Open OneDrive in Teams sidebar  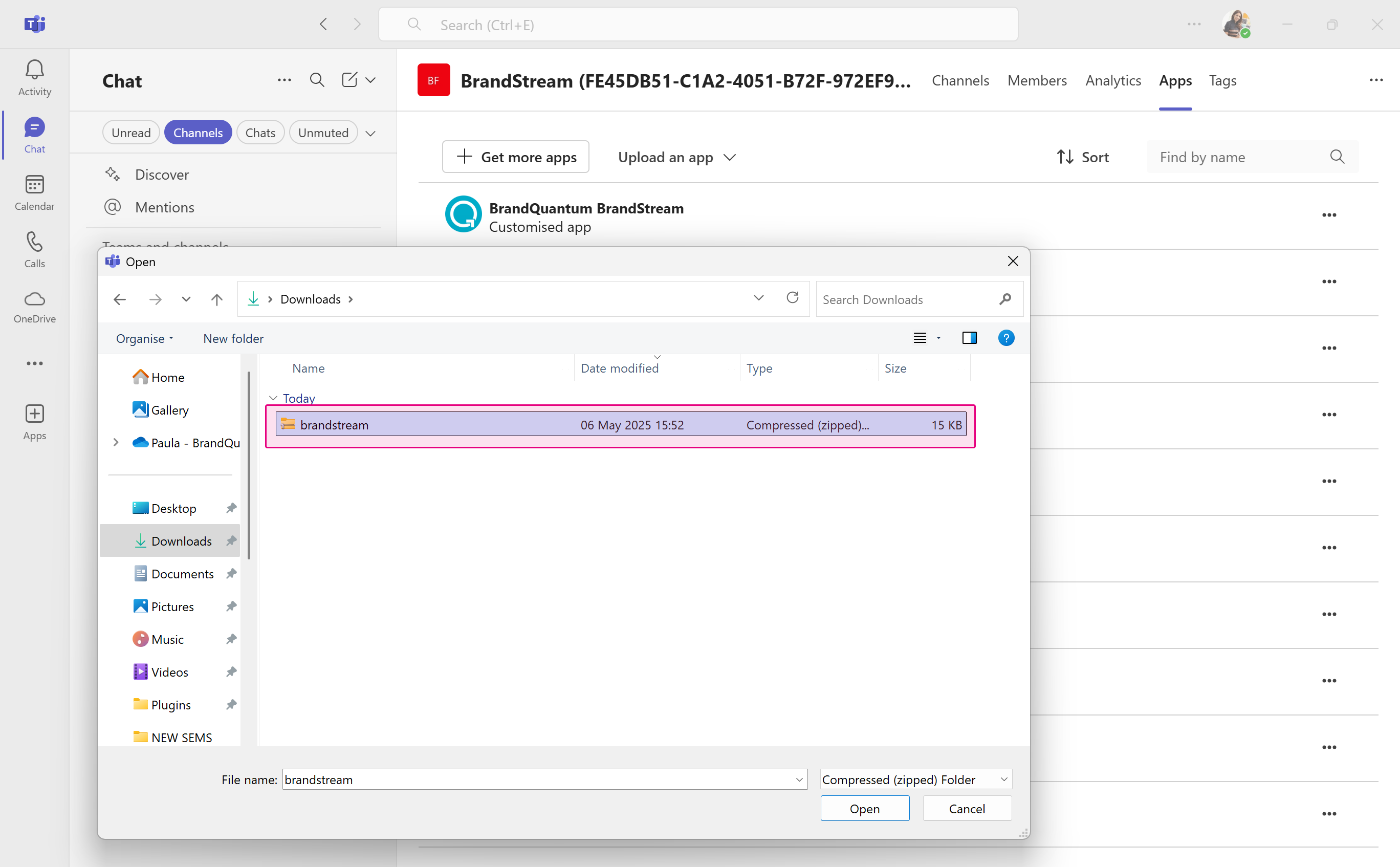pos(34,308)
